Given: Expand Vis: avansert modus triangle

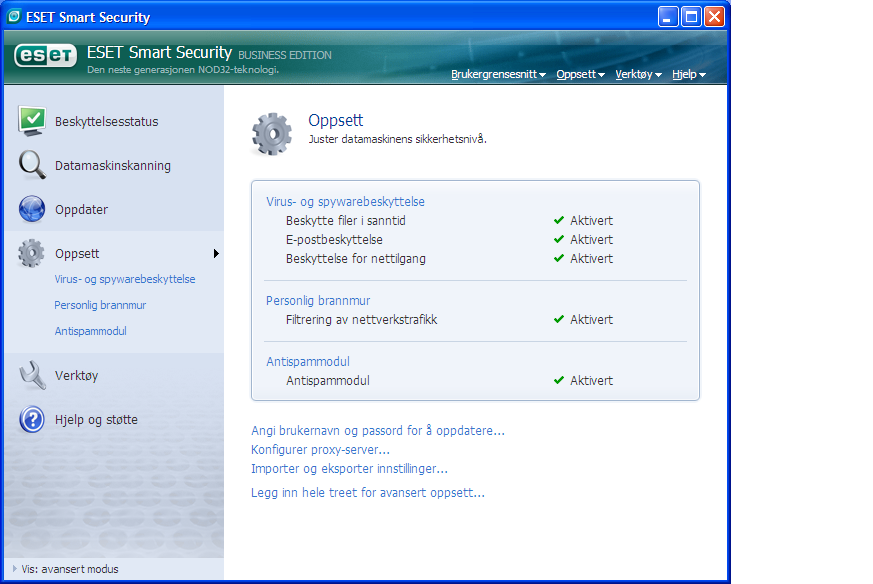Looking at the screenshot, I should click(14, 569).
